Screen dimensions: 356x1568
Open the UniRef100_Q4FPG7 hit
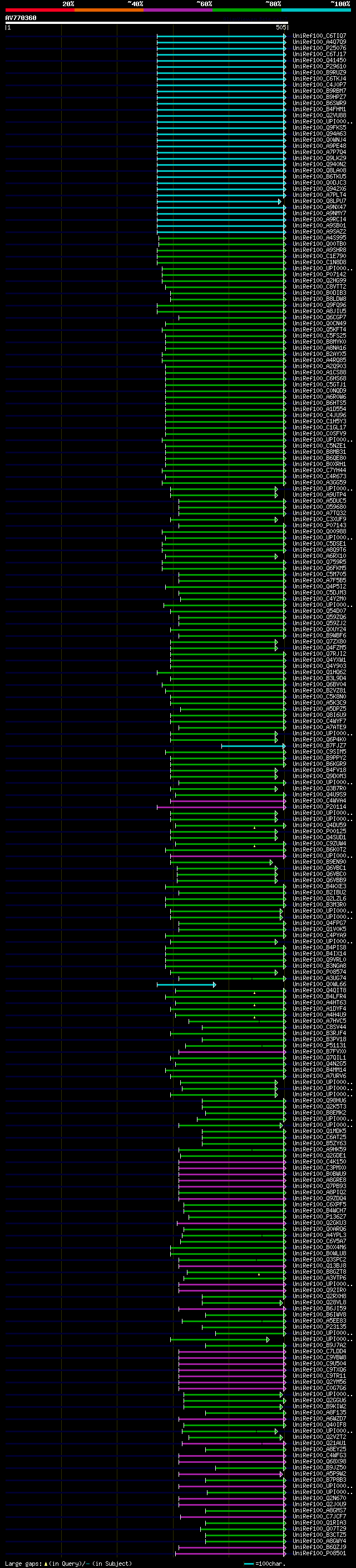click(319, 923)
